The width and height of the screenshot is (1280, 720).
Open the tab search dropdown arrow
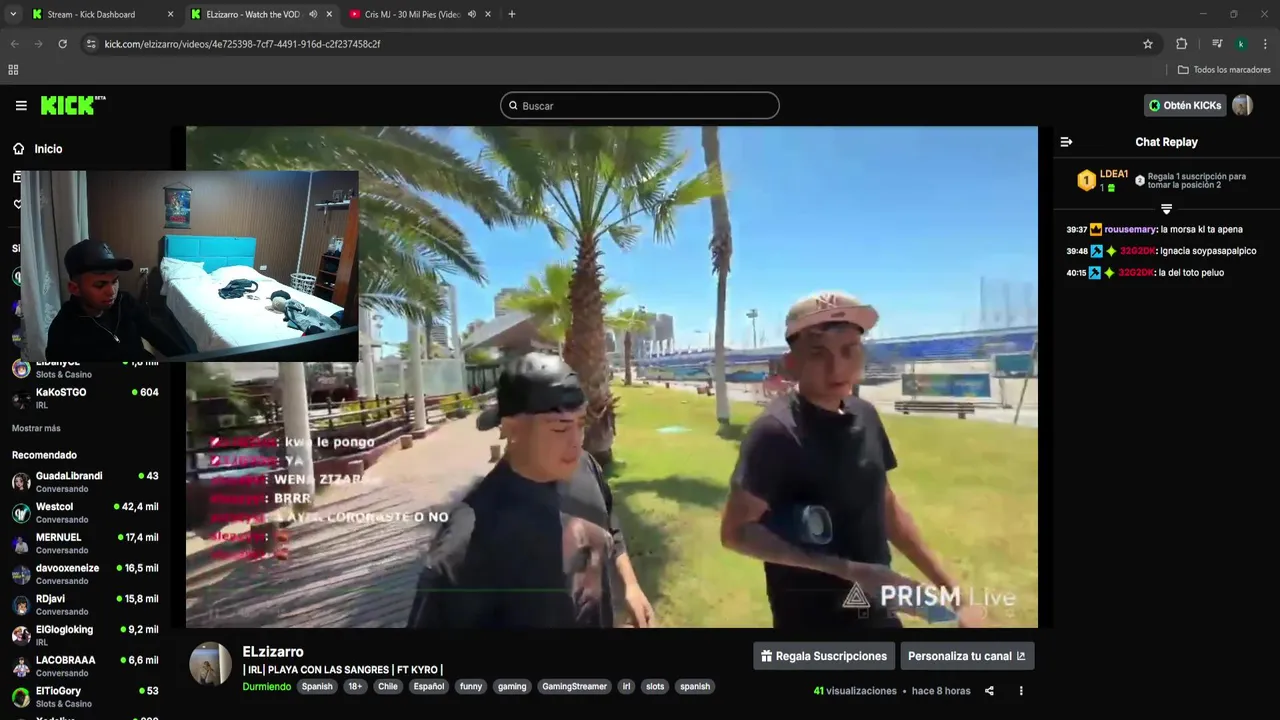pos(13,14)
